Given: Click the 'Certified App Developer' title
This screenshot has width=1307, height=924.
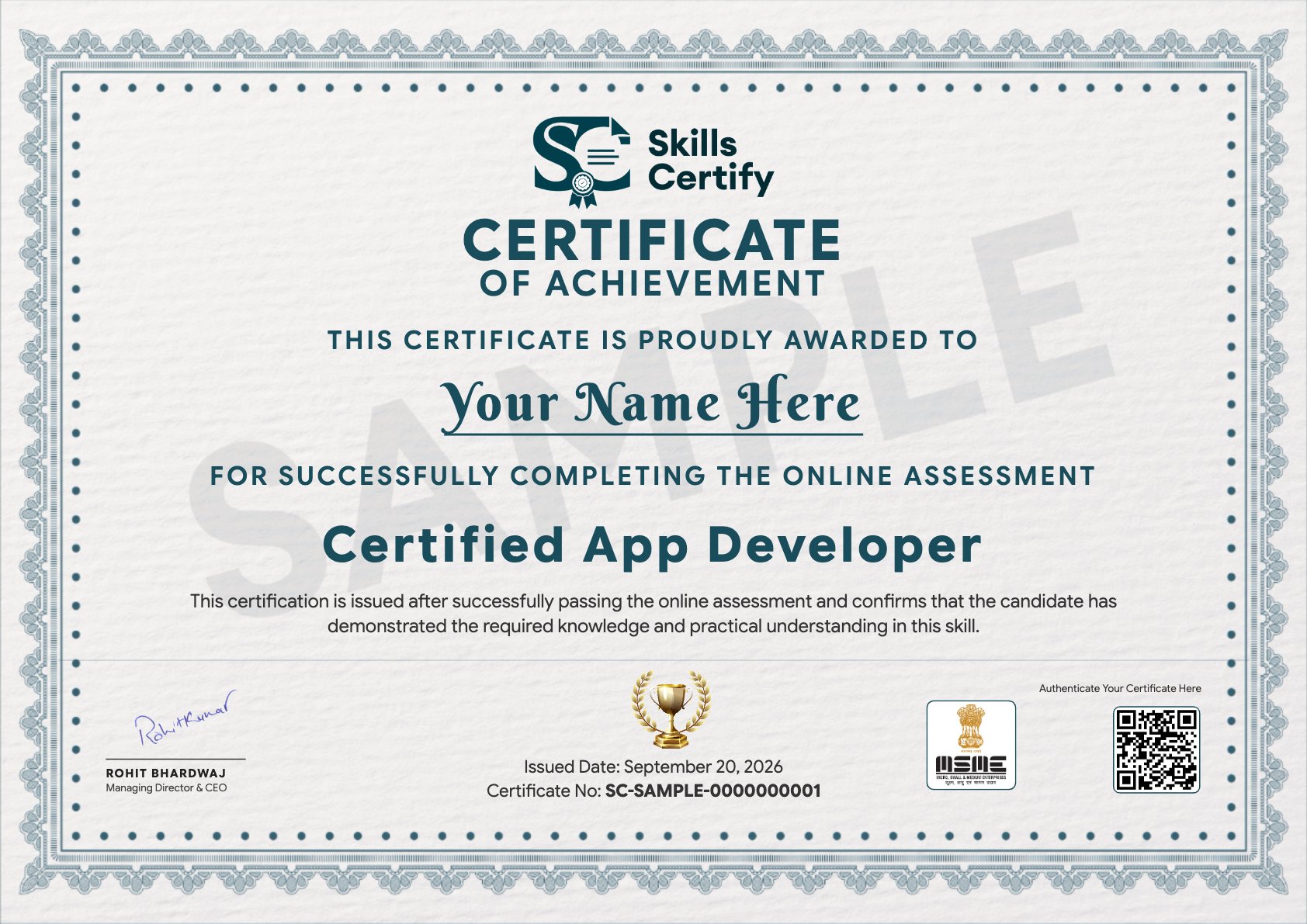Looking at the screenshot, I should (x=652, y=547).
